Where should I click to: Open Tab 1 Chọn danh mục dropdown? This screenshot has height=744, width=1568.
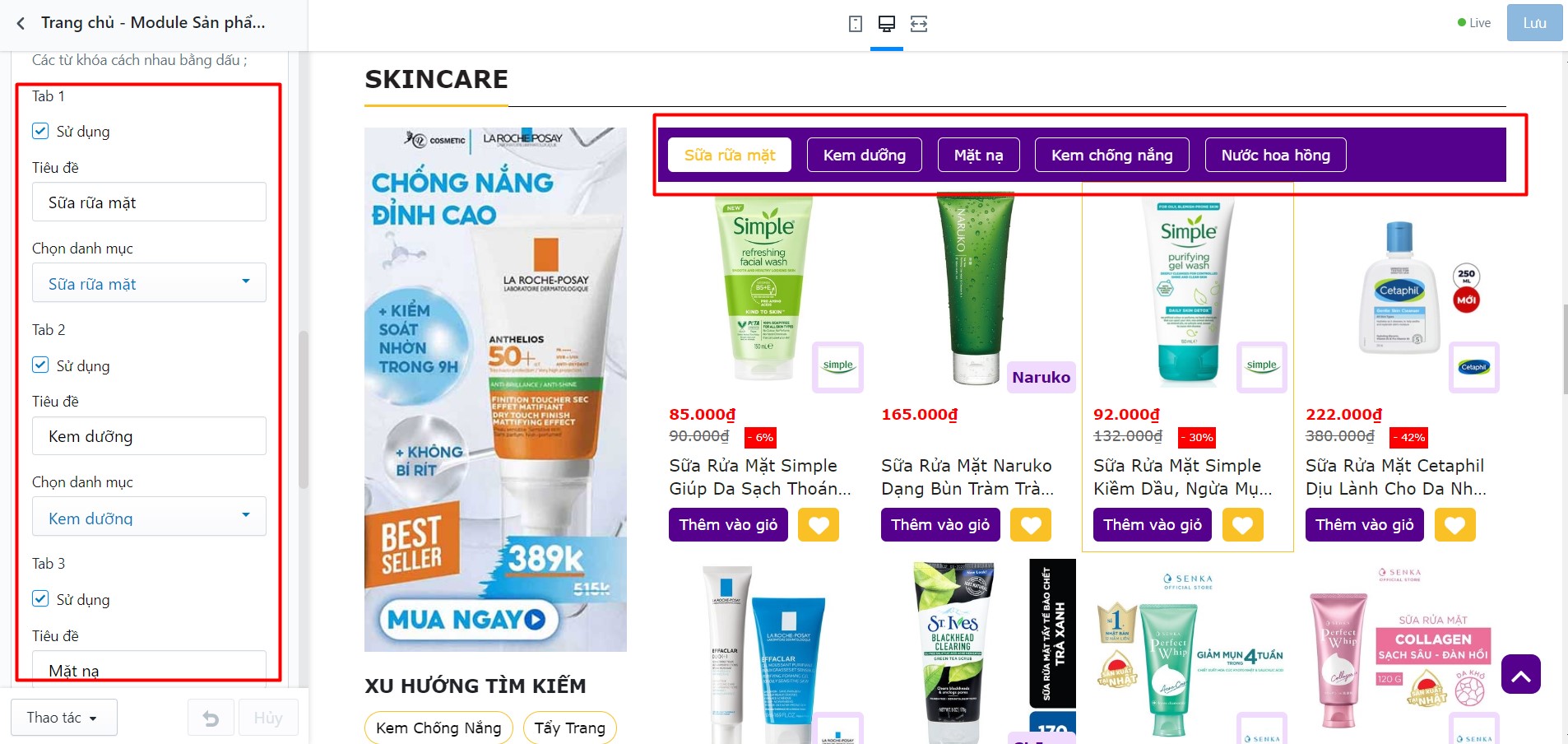point(149,283)
